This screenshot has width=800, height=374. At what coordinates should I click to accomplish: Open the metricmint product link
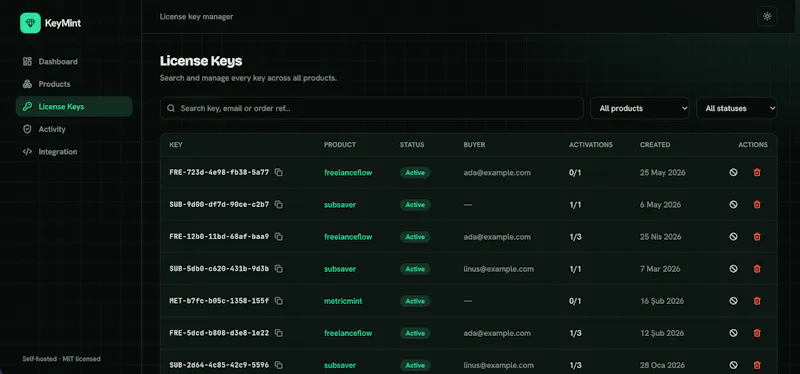coord(343,301)
